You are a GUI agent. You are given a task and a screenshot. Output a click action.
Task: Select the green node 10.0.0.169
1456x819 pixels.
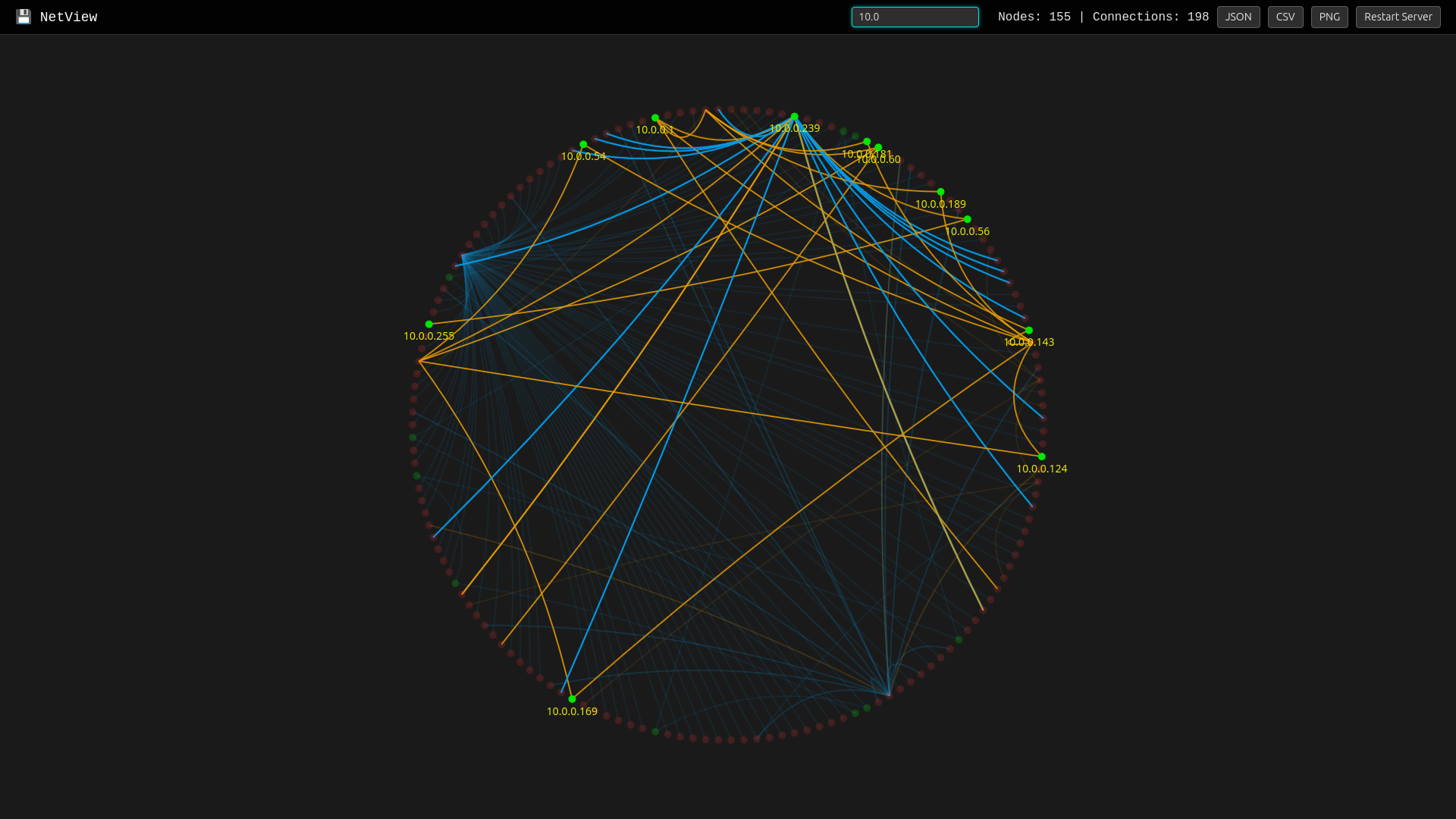pos(572,699)
